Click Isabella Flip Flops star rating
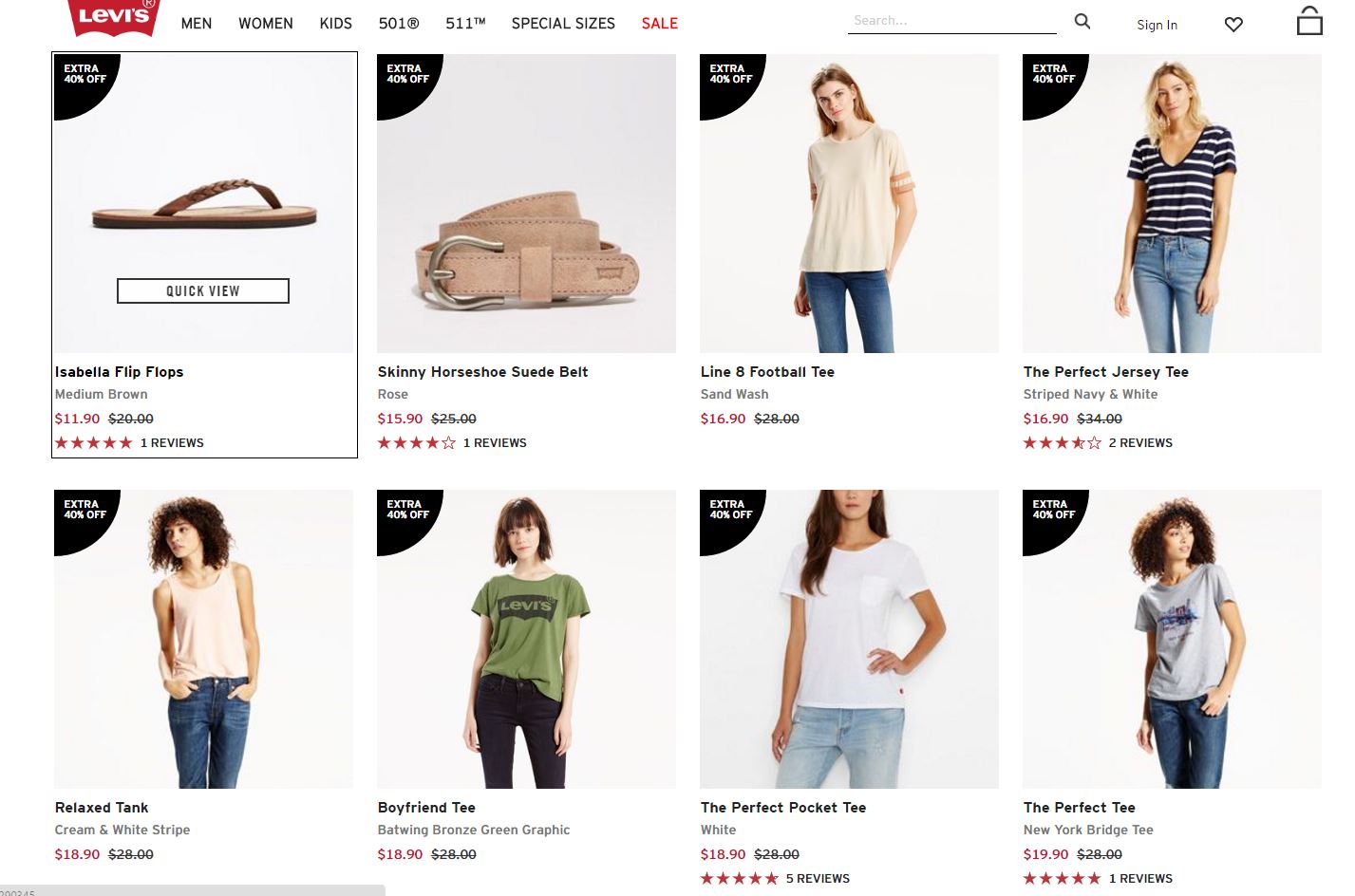Screen dimensions: 1355x896 click(93, 443)
